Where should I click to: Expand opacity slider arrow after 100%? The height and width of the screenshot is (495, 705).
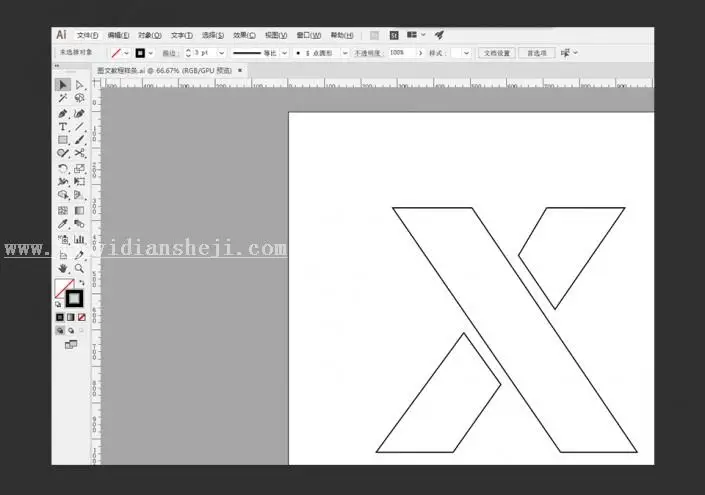(420, 53)
